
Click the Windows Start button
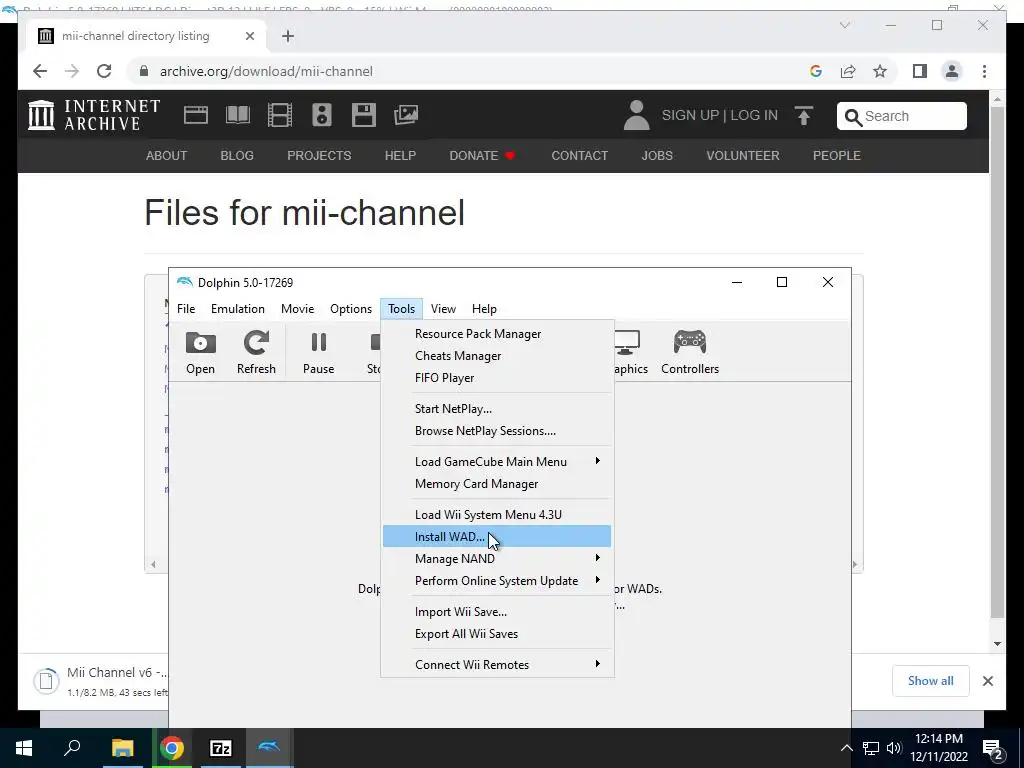[x=24, y=748]
